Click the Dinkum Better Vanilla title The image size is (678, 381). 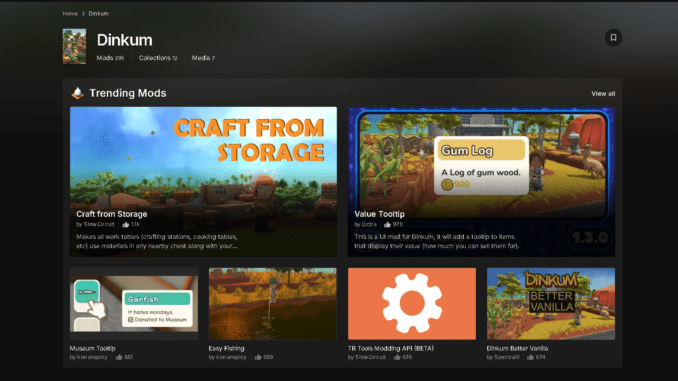pos(517,348)
